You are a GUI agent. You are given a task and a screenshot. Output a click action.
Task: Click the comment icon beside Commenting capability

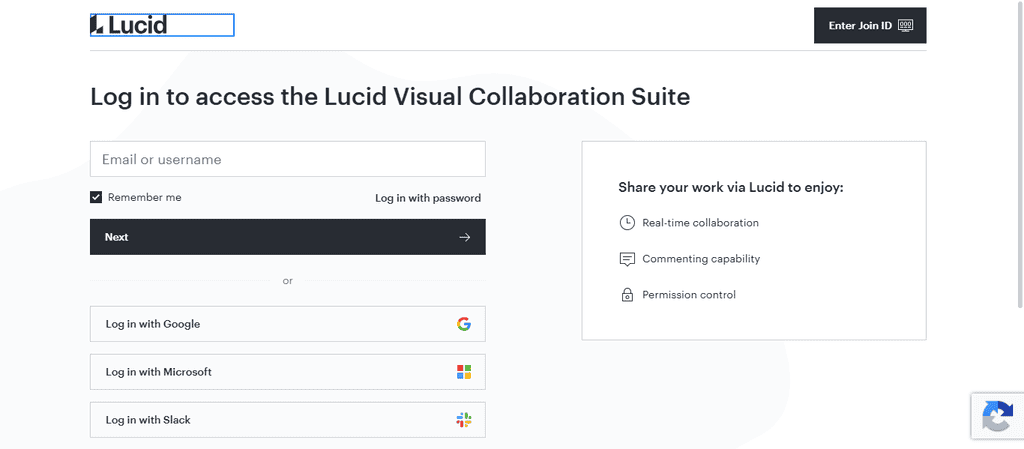coord(627,259)
